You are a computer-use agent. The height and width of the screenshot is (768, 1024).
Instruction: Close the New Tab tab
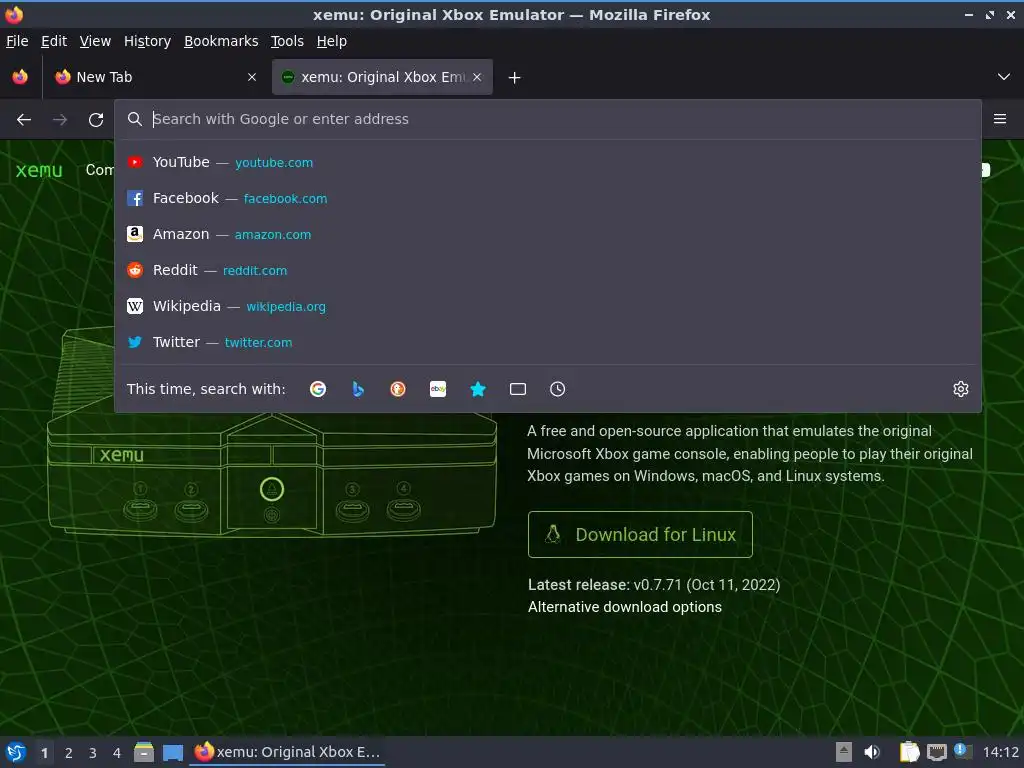click(252, 77)
